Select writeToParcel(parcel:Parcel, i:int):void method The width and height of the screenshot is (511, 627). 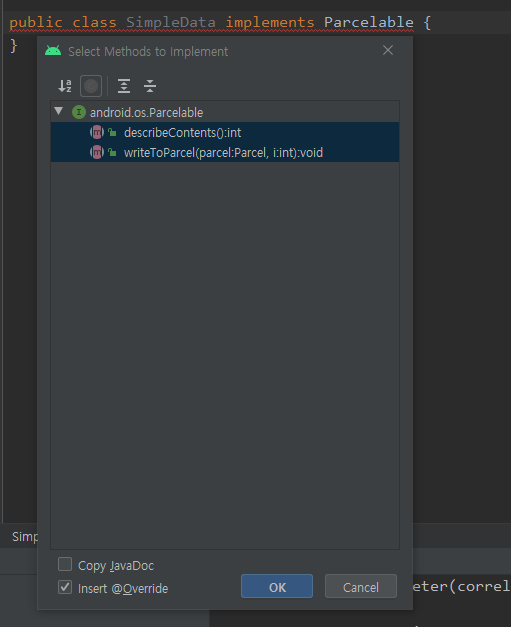tap(225, 152)
